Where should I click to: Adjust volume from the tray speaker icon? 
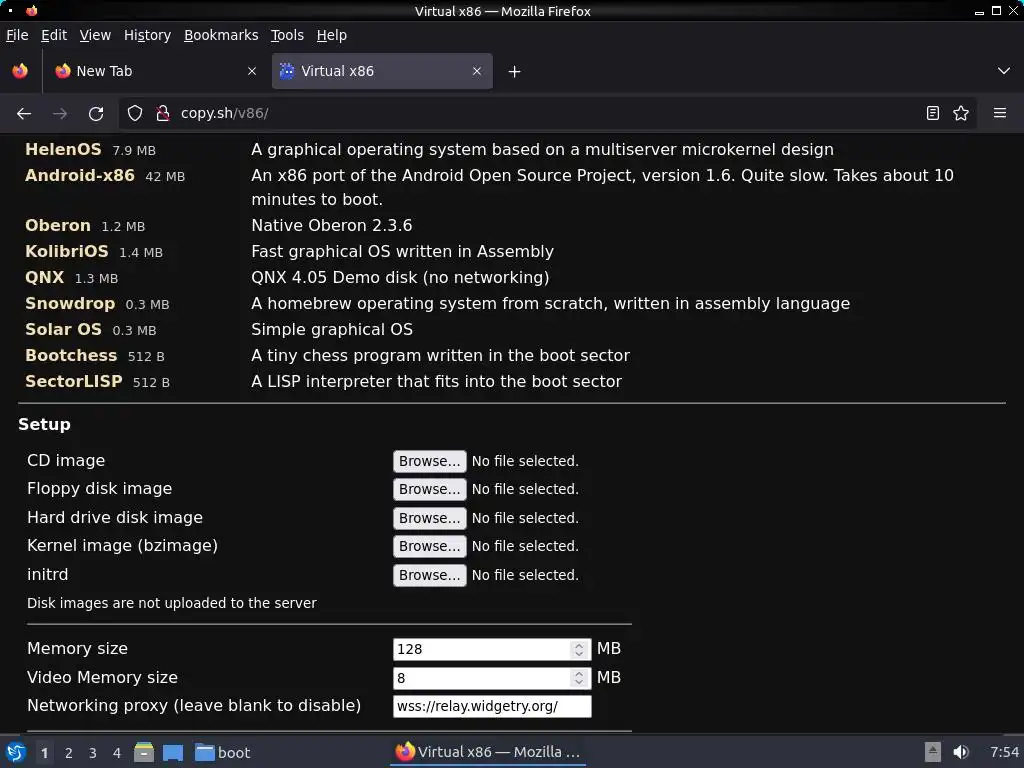(961, 752)
